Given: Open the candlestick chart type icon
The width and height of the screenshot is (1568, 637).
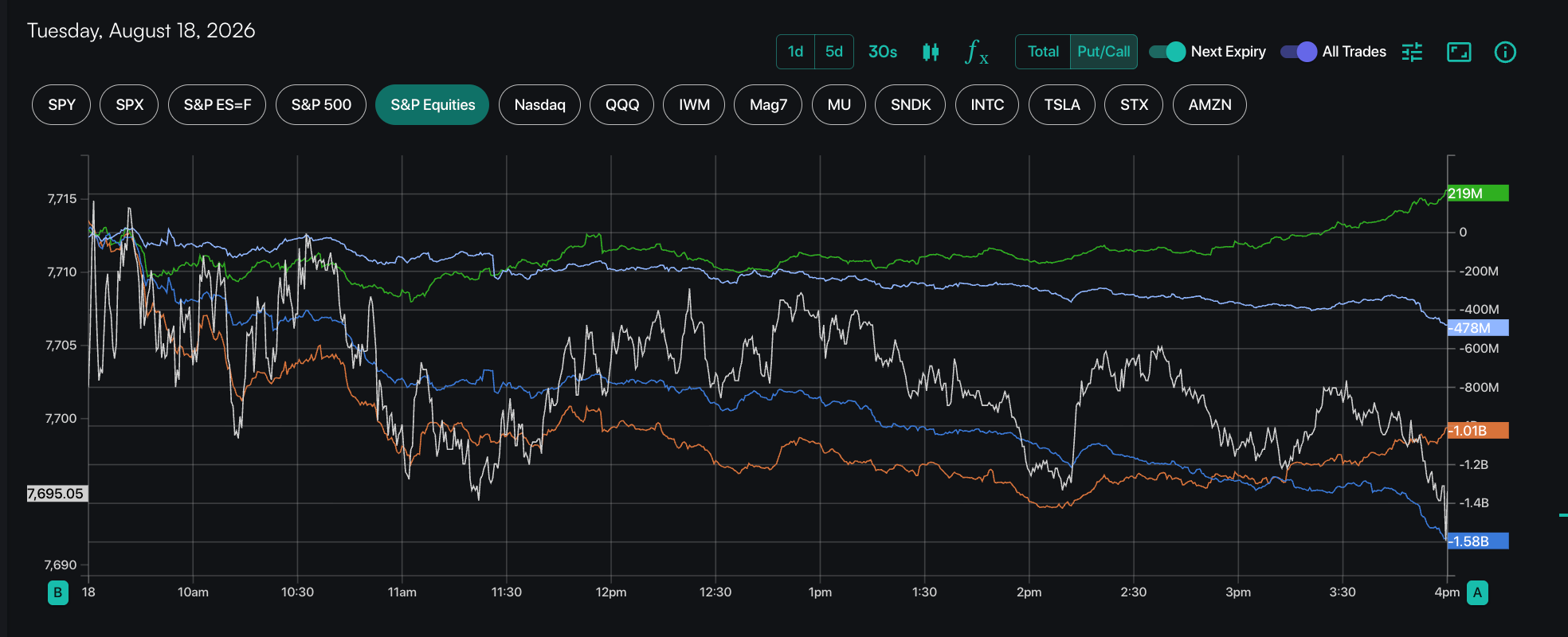Looking at the screenshot, I should point(930,52).
